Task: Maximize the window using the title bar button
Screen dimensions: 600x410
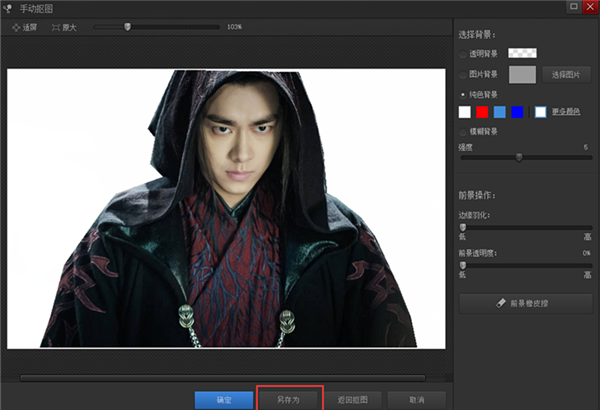Action: 573,7
